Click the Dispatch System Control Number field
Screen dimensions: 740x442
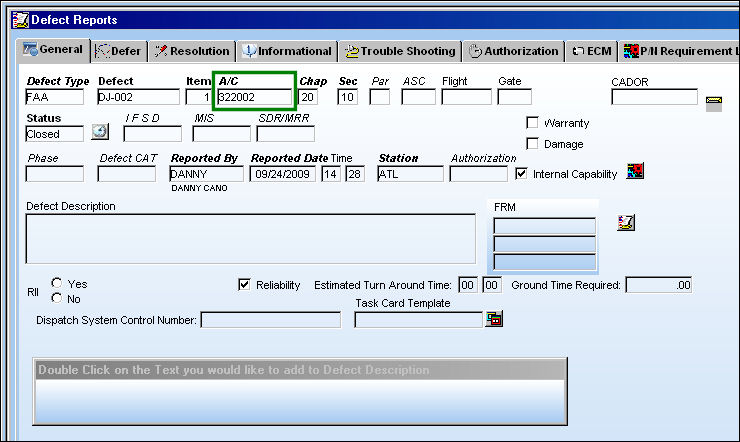pyautogui.click(x=270, y=319)
